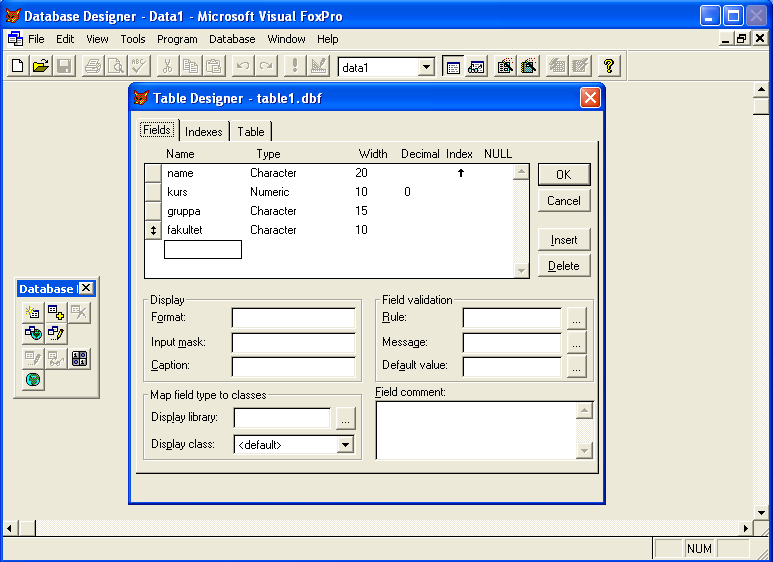Click the Spelling check toolbar icon
773x562 pixels.
coord(139,66)
